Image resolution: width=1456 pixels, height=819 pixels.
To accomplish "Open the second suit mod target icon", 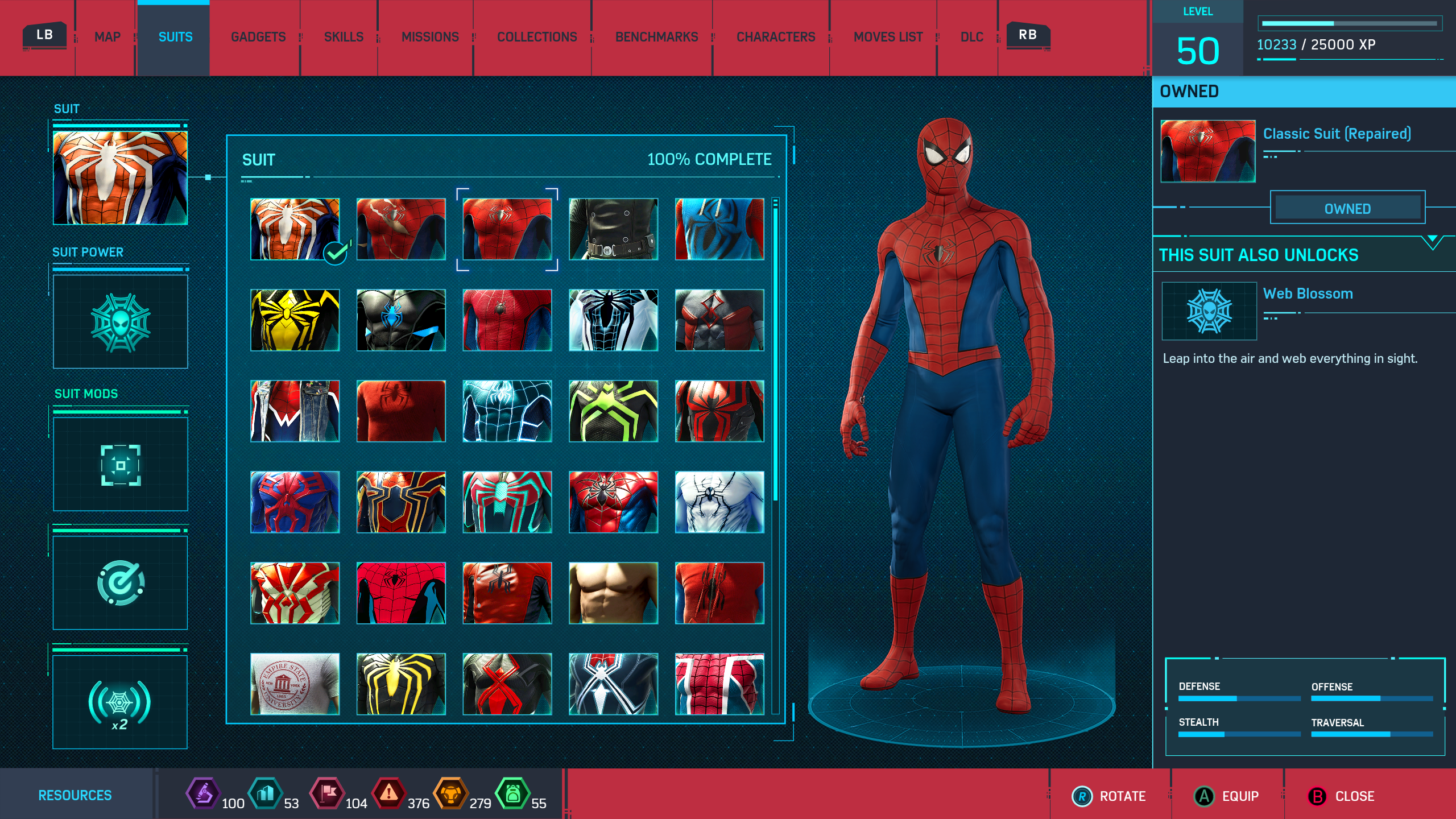I will click(x=120, y=583).
